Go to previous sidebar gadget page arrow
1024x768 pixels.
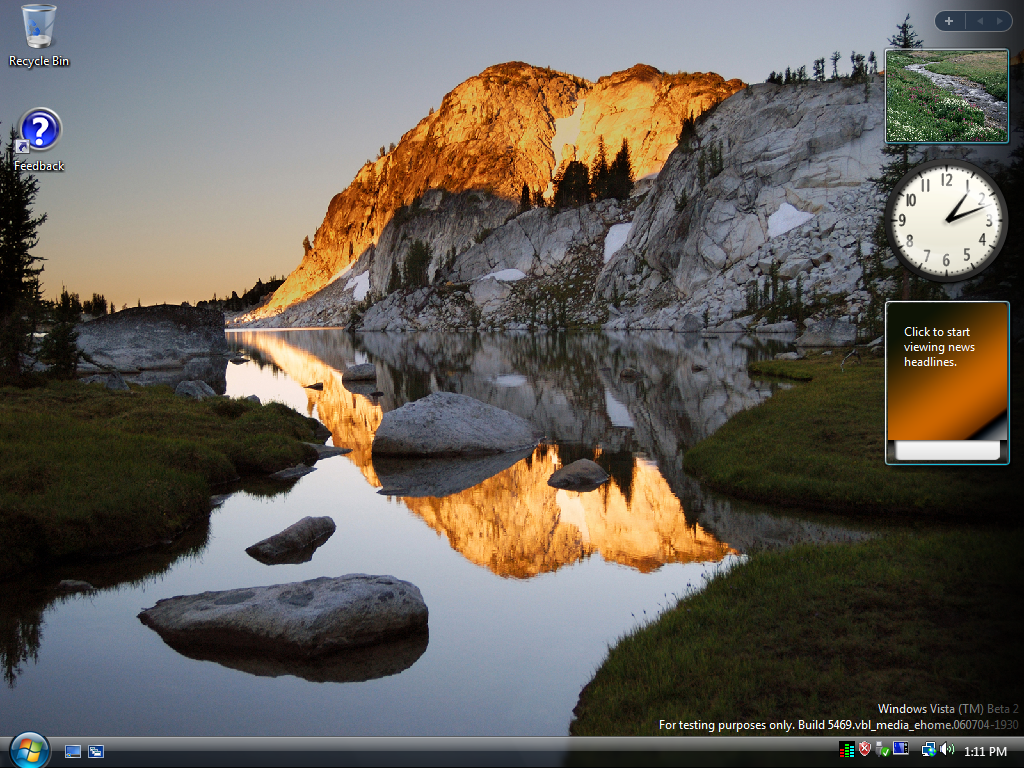pyautogui.click(x=980, y=21)
